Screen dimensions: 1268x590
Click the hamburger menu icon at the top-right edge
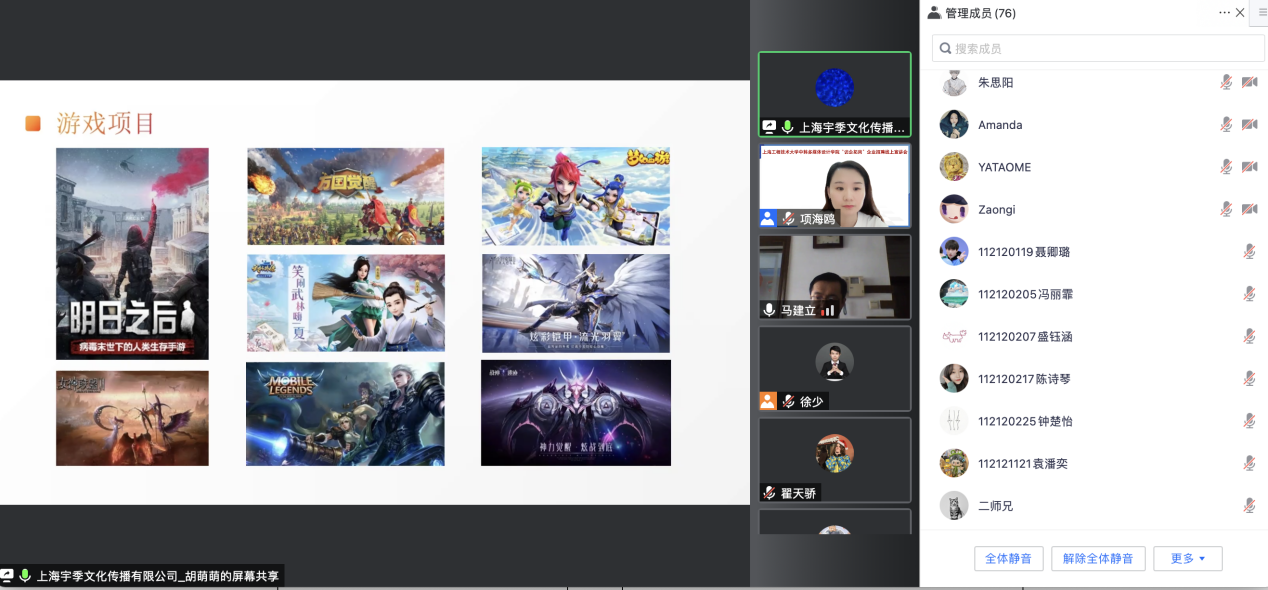coord(1262,12)
